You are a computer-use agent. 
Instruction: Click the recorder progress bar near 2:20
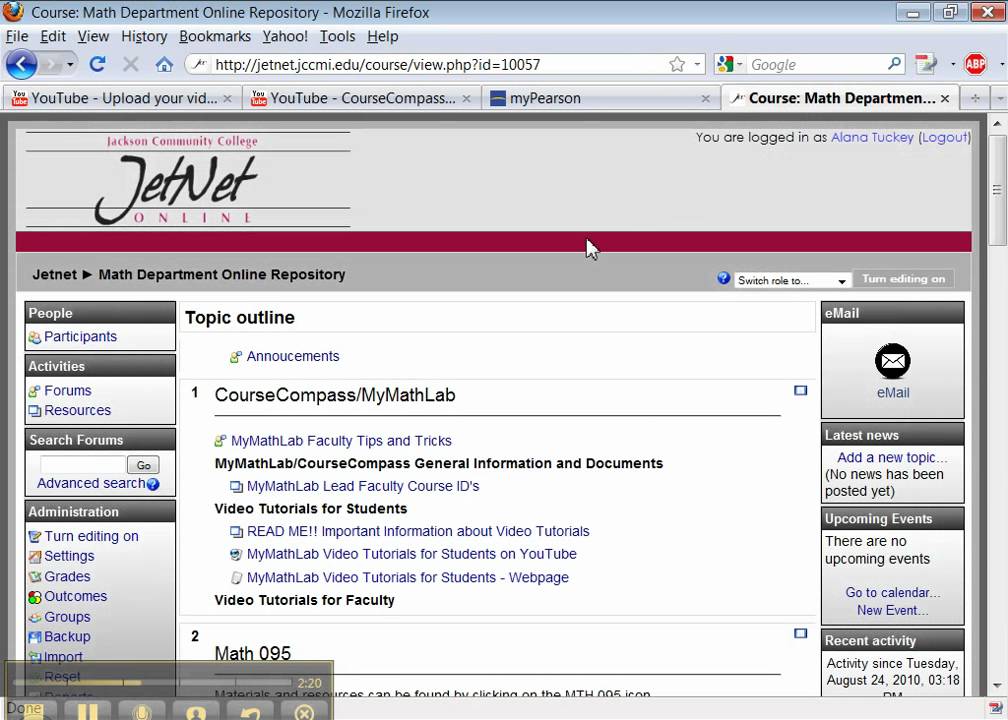[x=151, y=682]
